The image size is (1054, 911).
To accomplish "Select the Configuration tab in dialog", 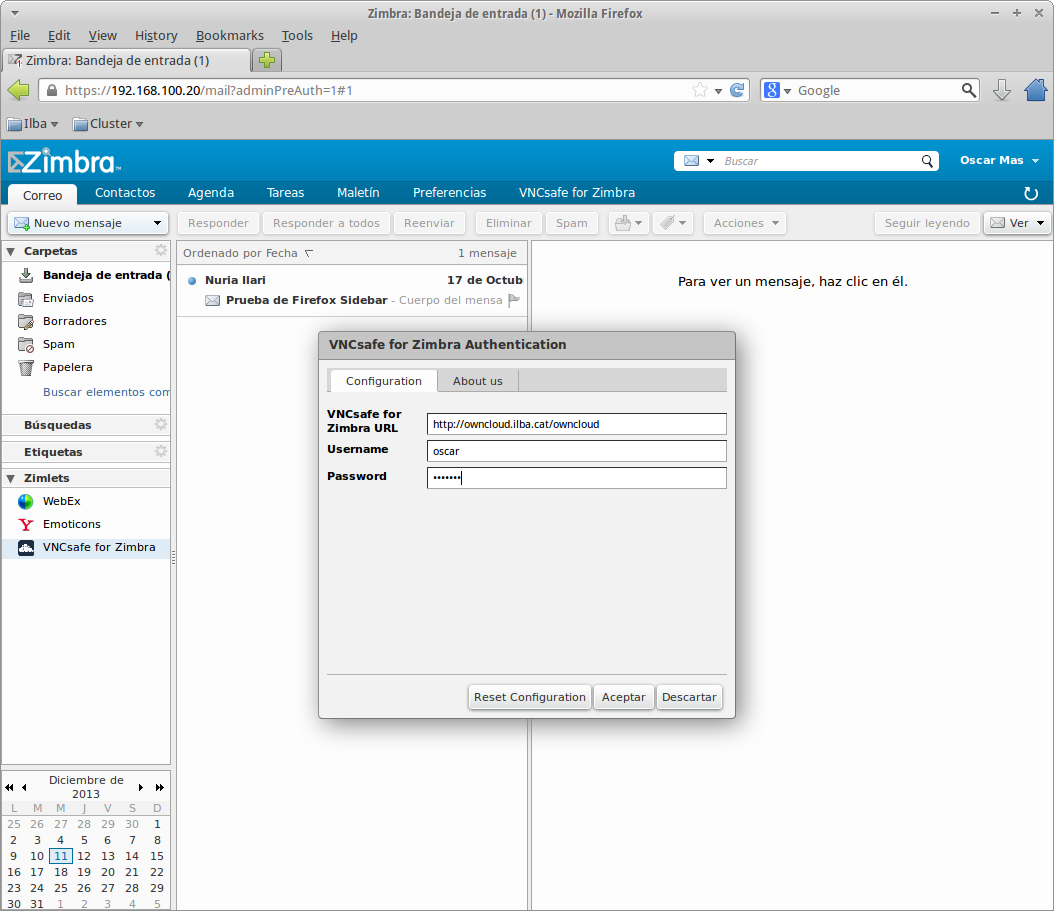I will point(384,381).
